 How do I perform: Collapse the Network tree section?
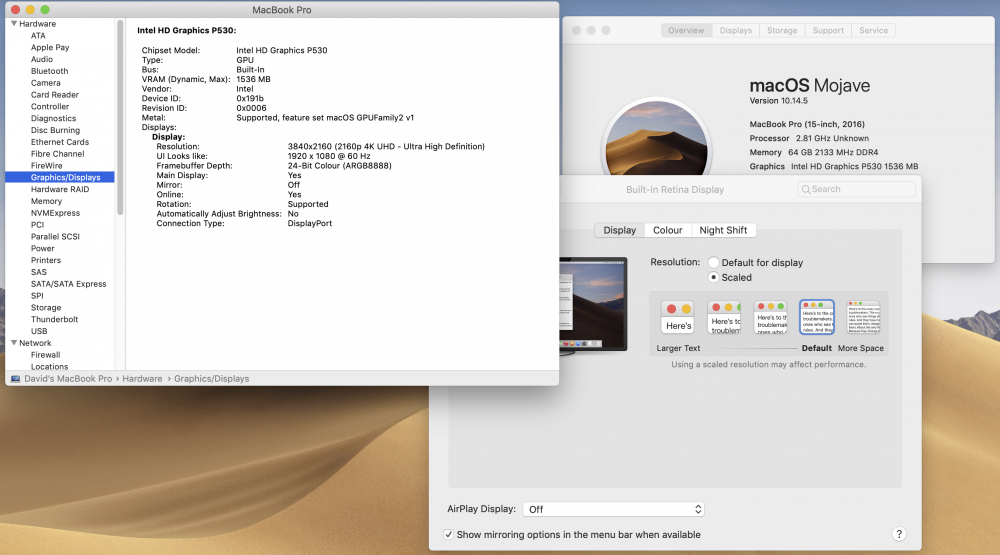pos(14,343)
